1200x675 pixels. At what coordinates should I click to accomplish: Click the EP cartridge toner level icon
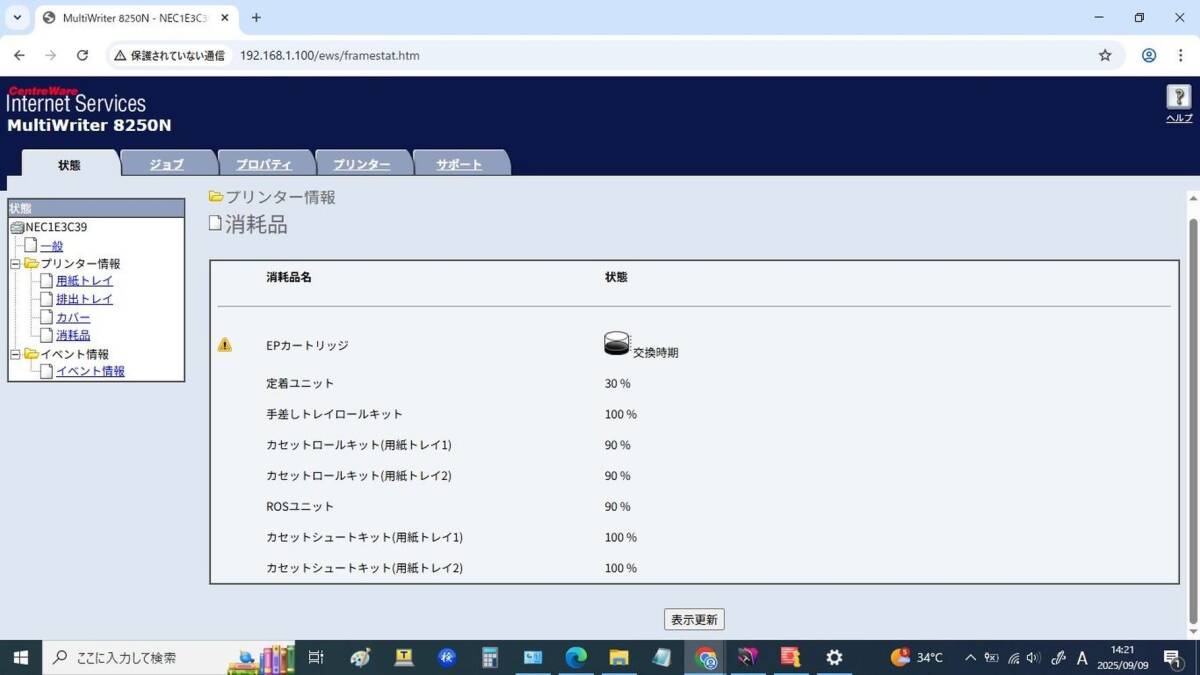pos(617,344)
